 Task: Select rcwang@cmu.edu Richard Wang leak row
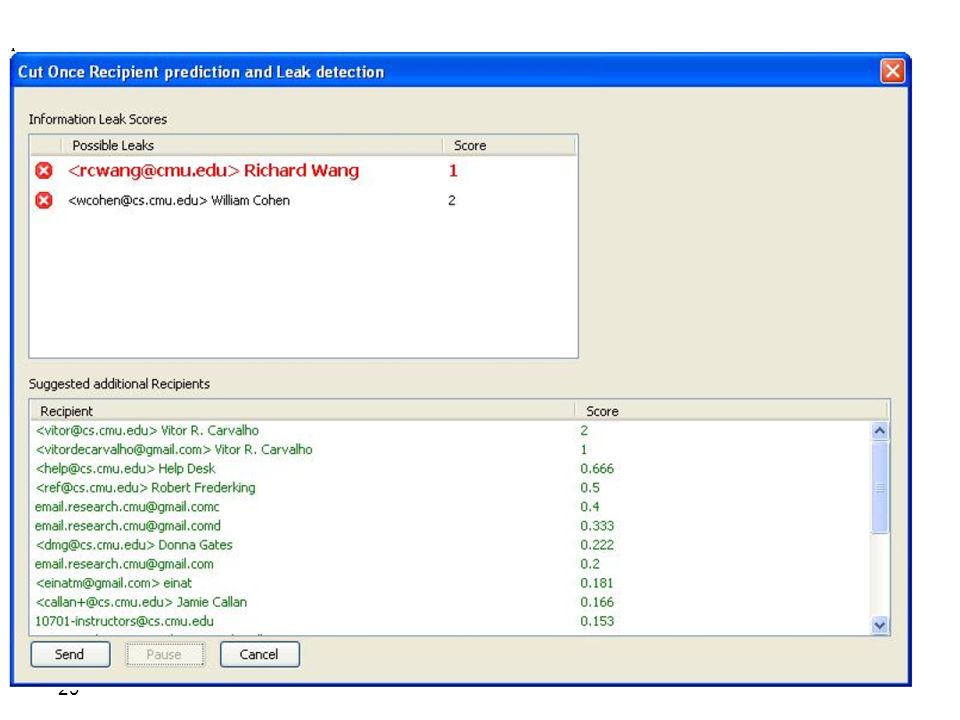pos(302,170)
